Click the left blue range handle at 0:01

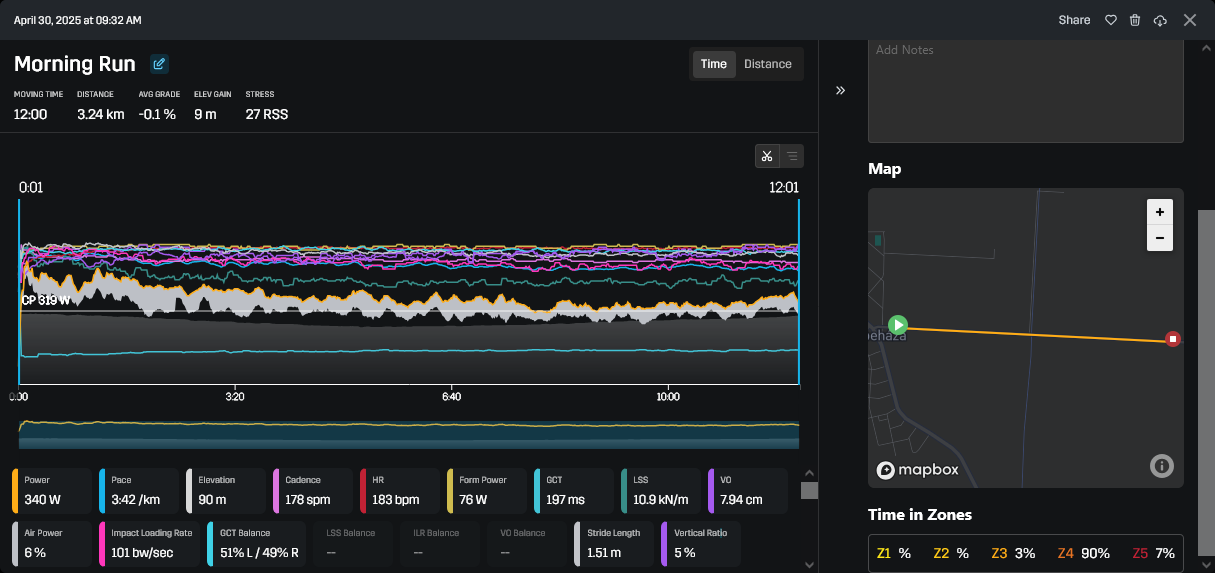pyautogui.click(x=19, y=290)
